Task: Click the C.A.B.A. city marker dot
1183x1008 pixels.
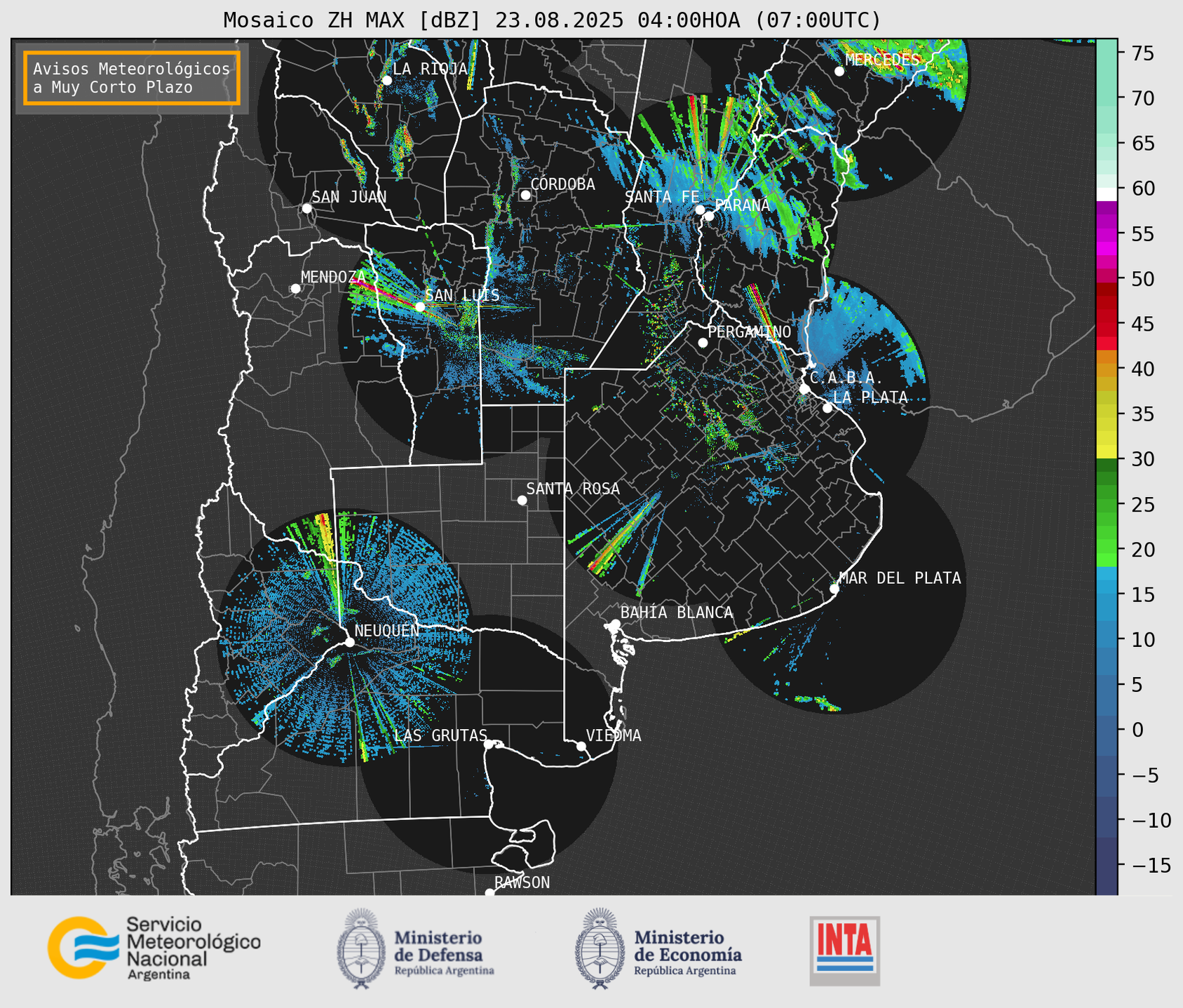Action: [804, 389]
